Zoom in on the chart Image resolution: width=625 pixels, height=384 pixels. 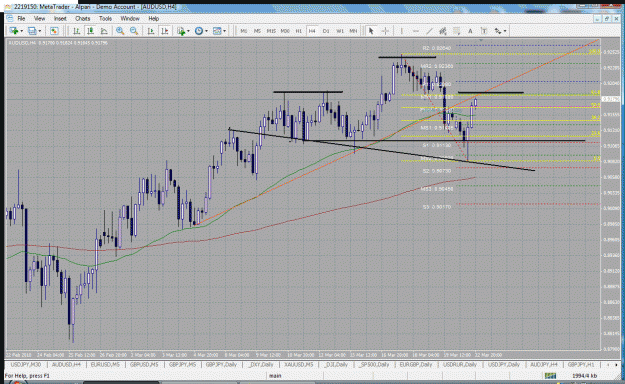point(120,31)
